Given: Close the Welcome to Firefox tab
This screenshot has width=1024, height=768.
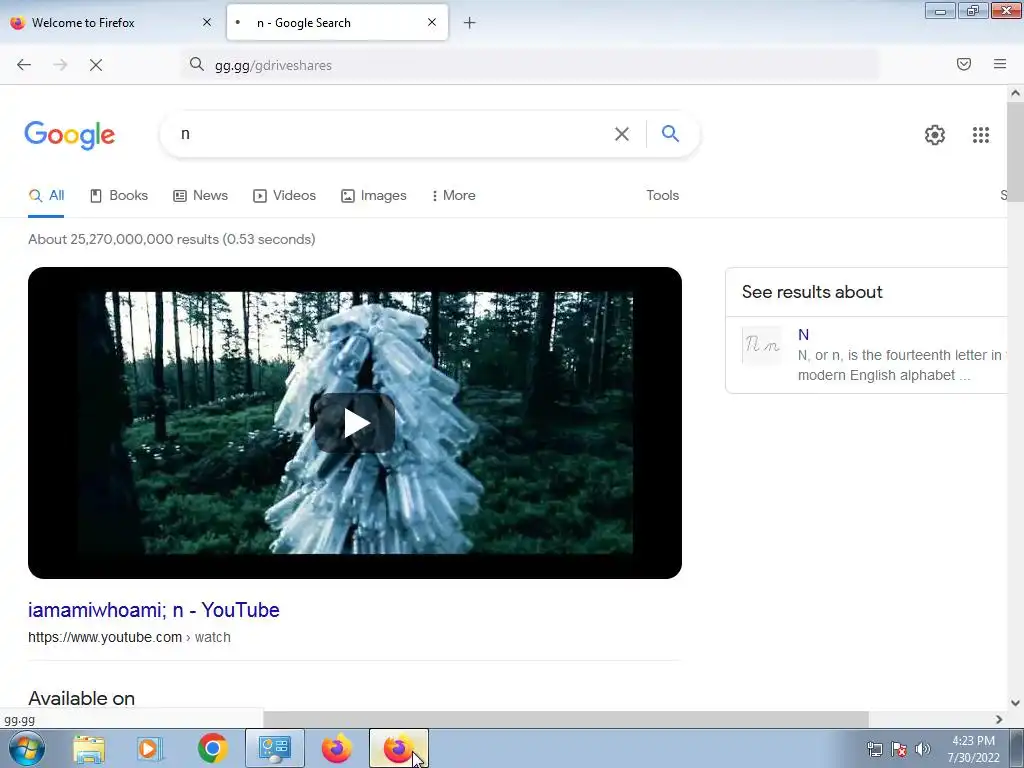Looking at the screenshot, I should (x=207, y=22).
